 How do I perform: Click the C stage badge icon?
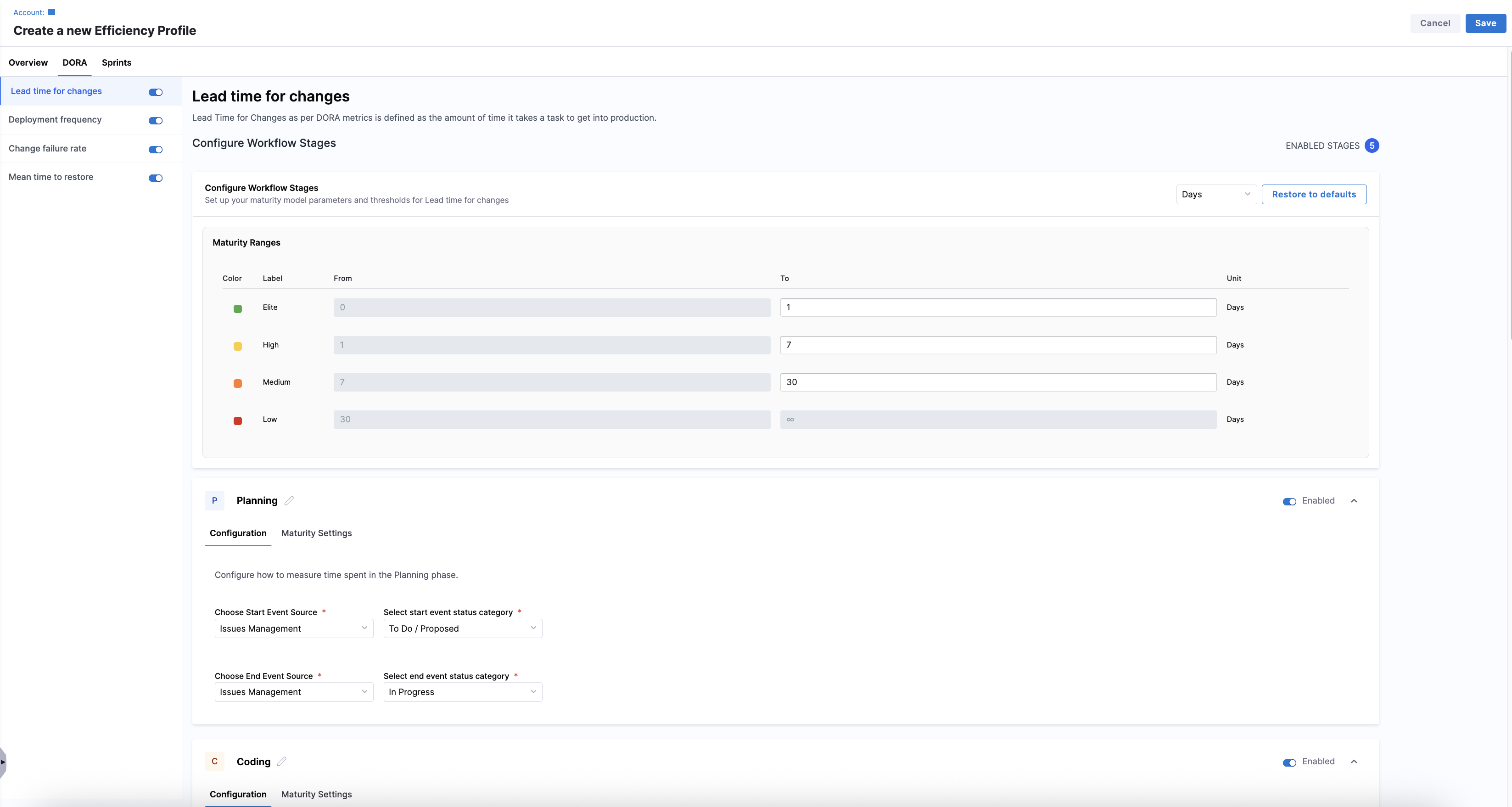(x=214, y=761)
